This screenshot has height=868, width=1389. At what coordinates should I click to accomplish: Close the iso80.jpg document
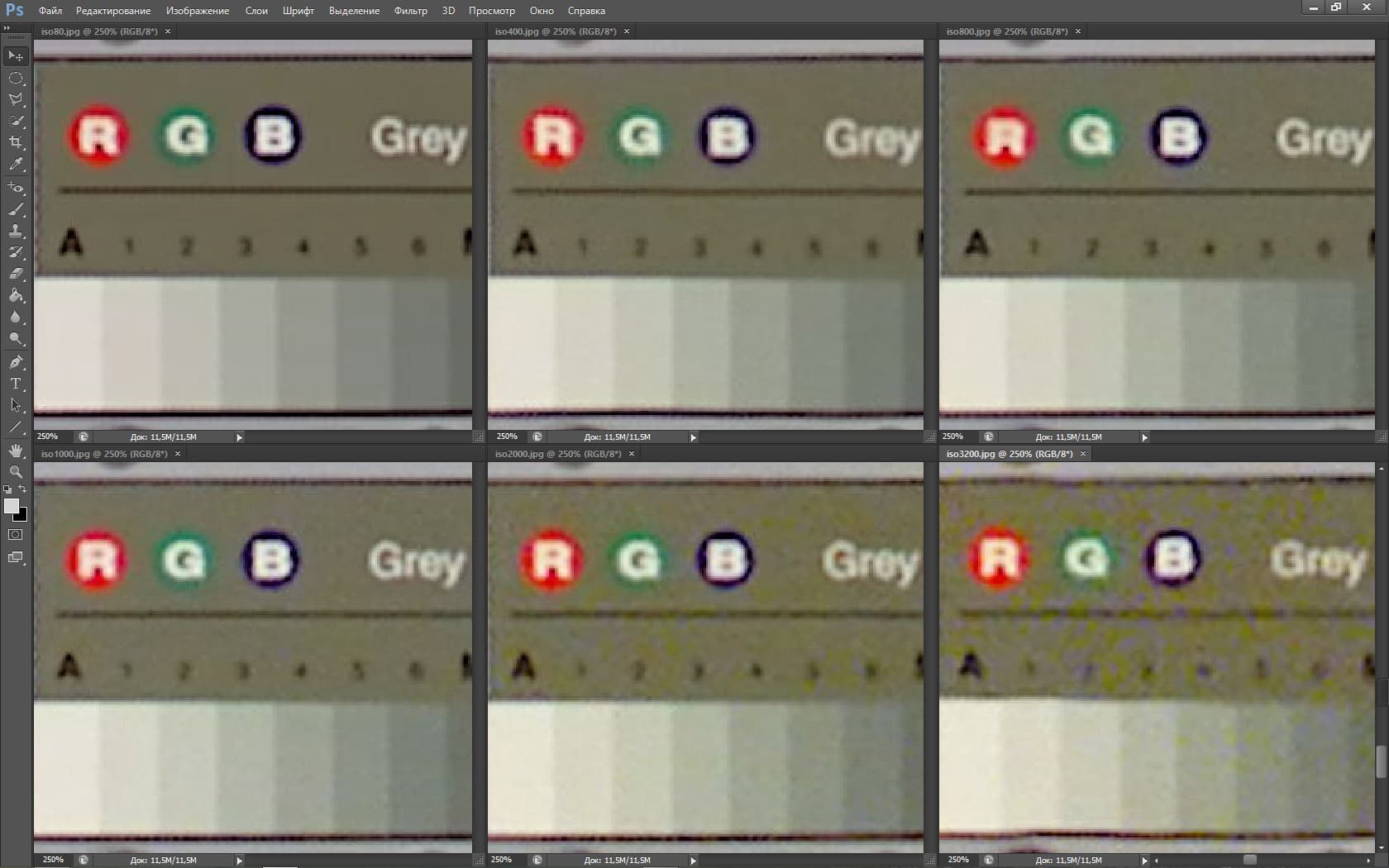(168, 31)
